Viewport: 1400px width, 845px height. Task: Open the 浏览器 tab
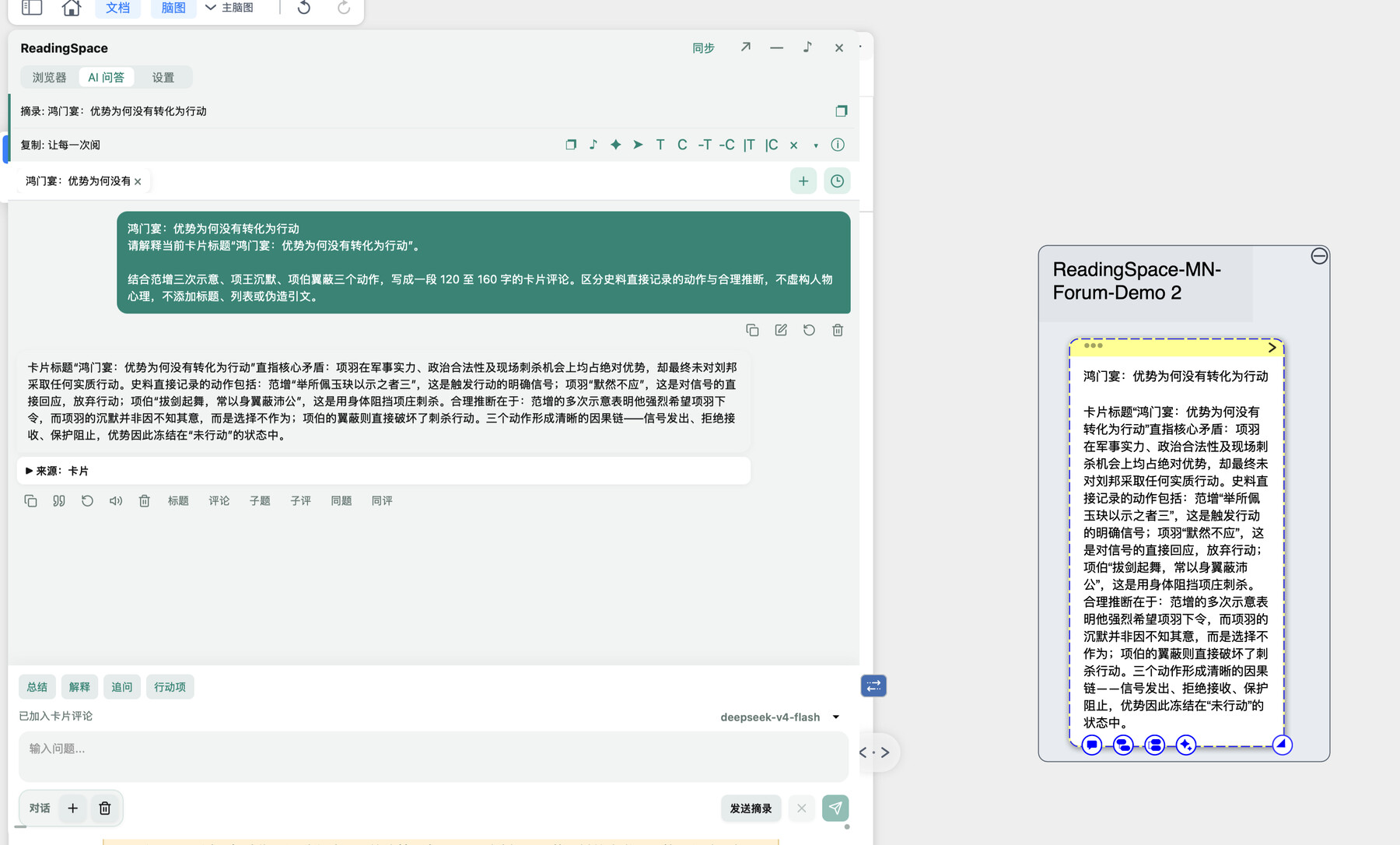(x=50, y=77)
